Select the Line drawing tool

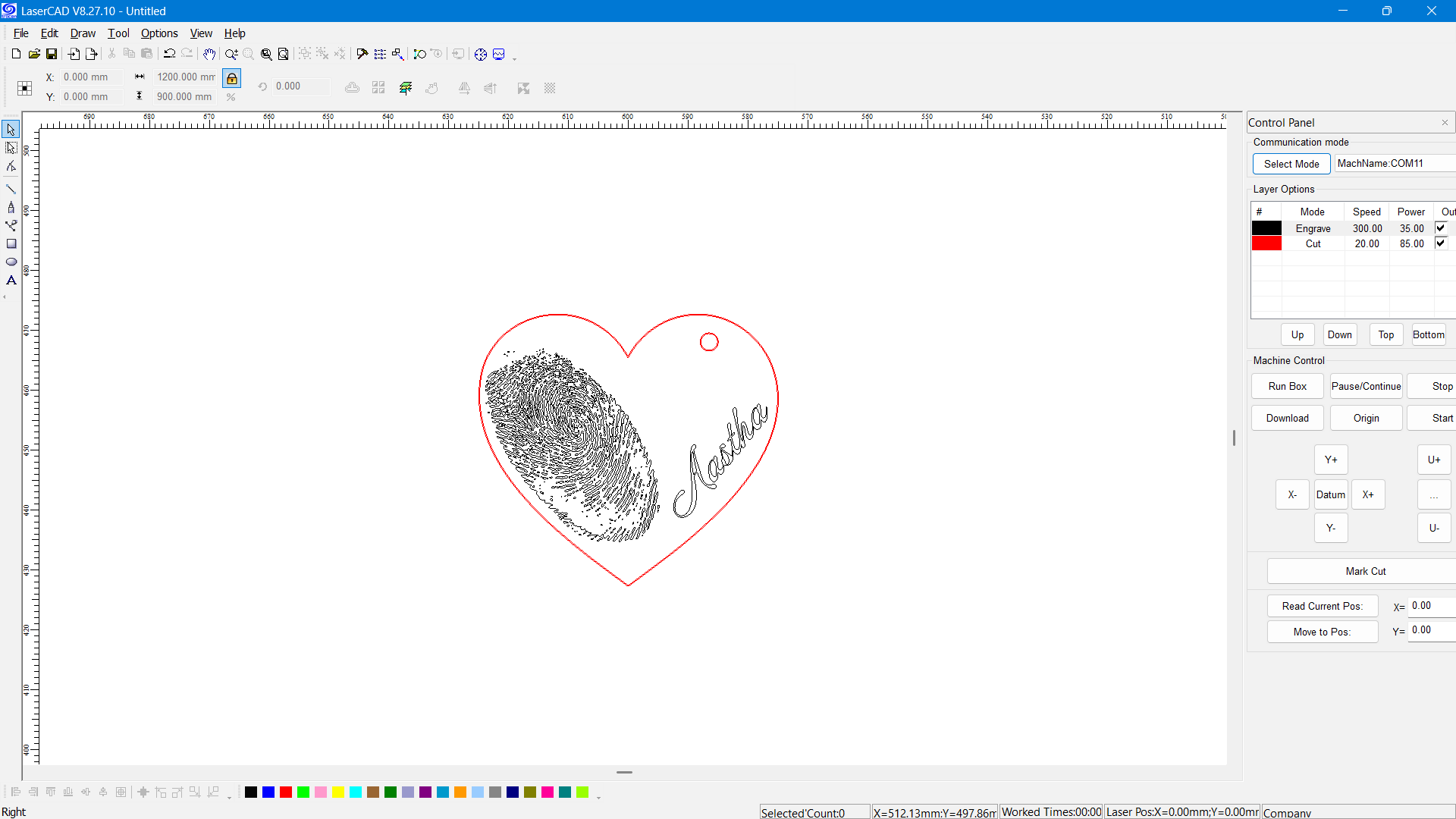click(x=11, y=189)
